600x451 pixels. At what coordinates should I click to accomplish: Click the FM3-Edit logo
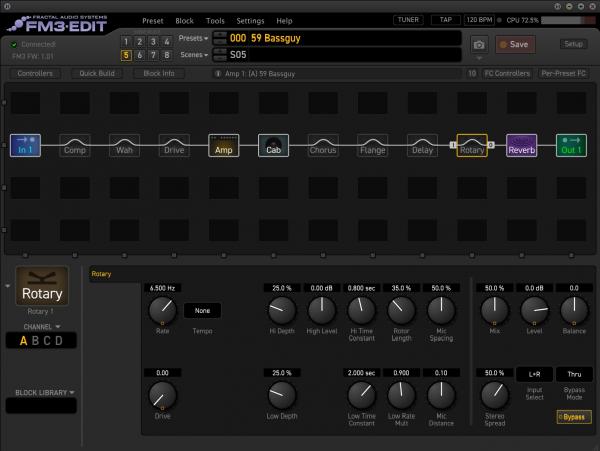coord(57,24)
